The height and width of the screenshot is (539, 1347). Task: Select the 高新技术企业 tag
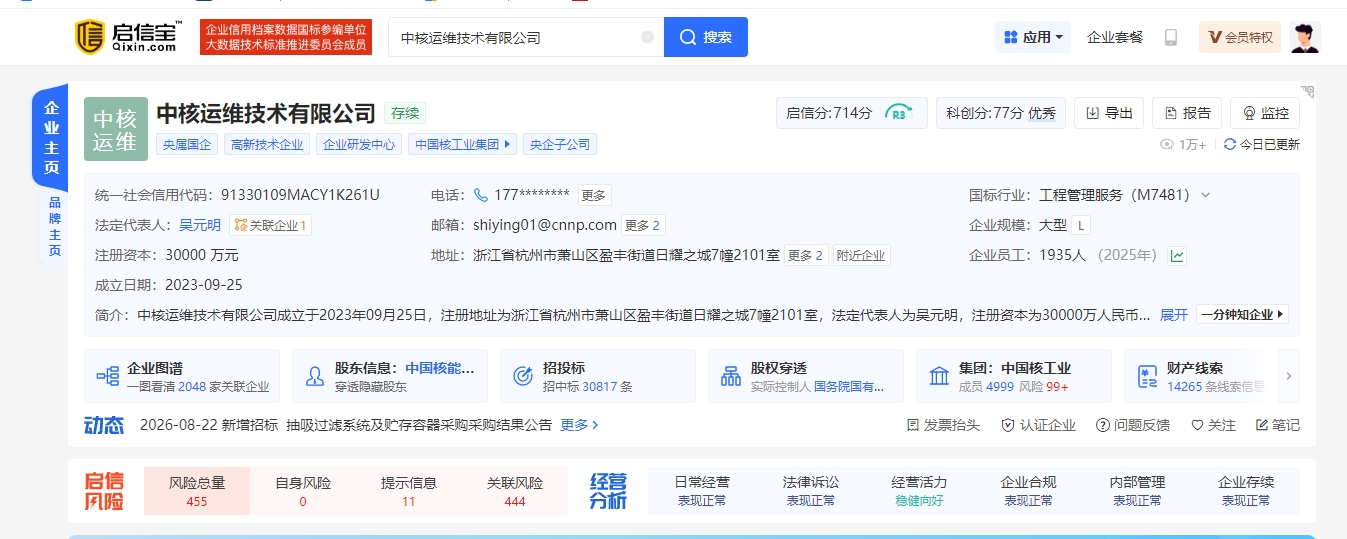pos(267,144)
